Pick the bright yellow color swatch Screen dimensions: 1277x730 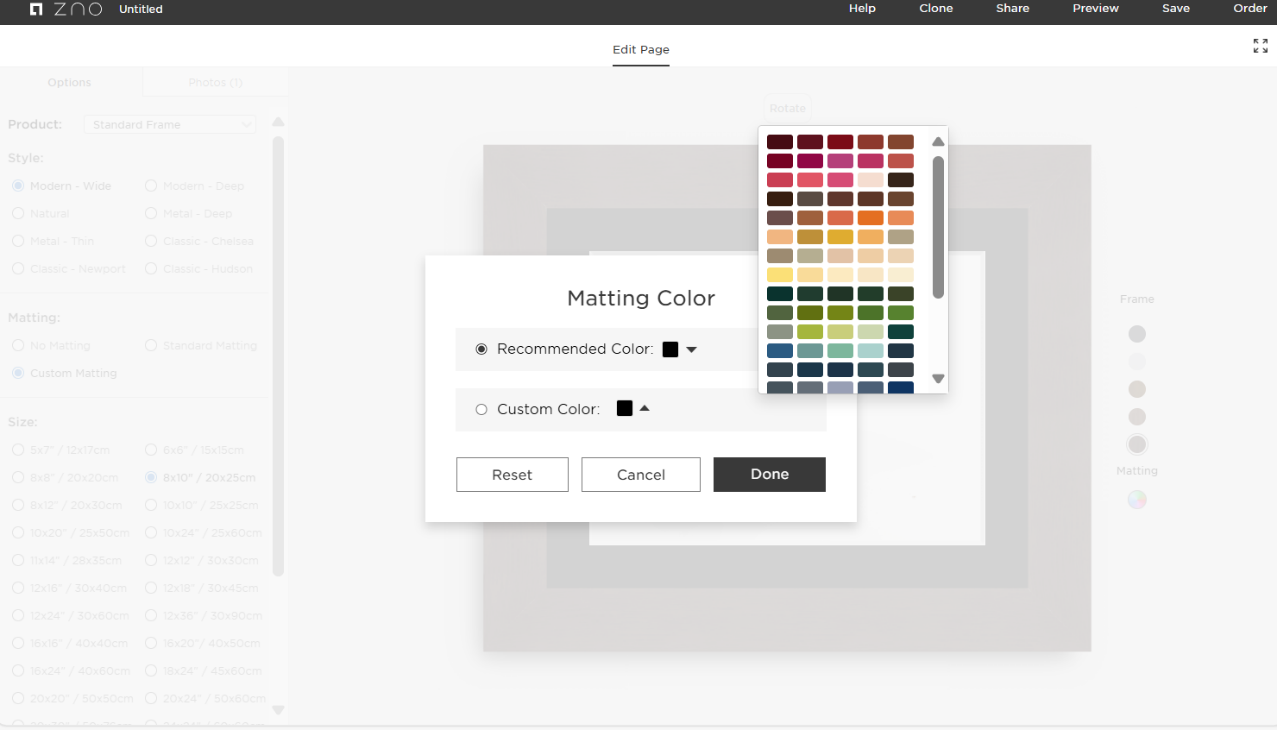click(x=780, y=274)
